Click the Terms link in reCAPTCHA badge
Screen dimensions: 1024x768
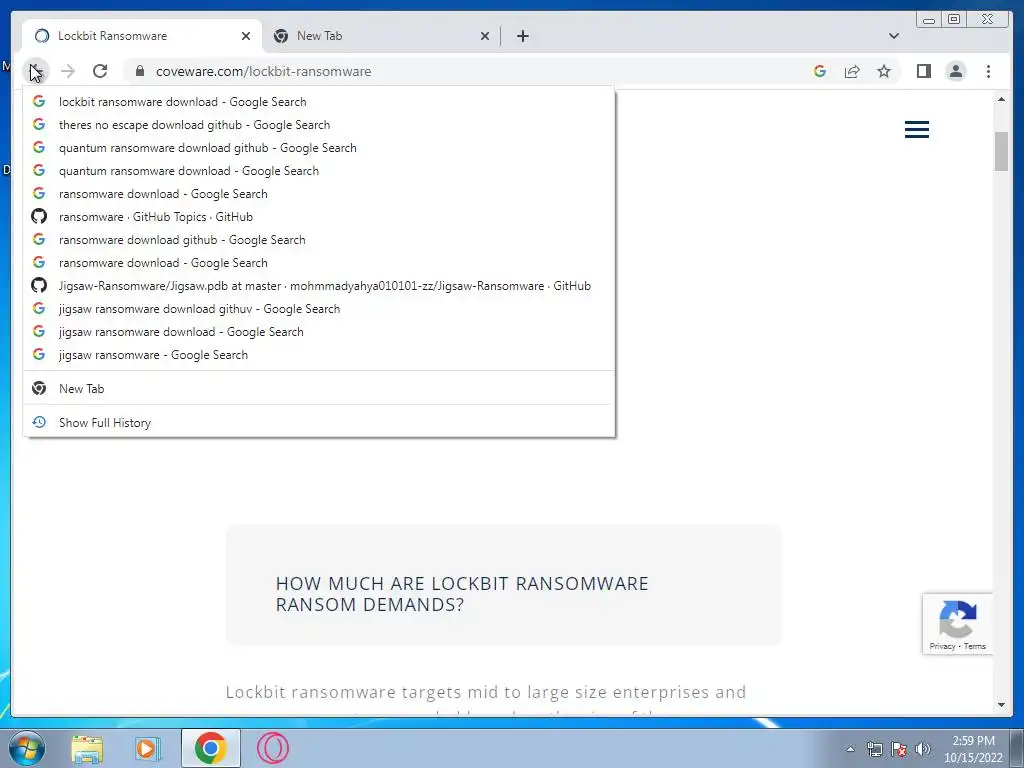(x=974, y=646)
